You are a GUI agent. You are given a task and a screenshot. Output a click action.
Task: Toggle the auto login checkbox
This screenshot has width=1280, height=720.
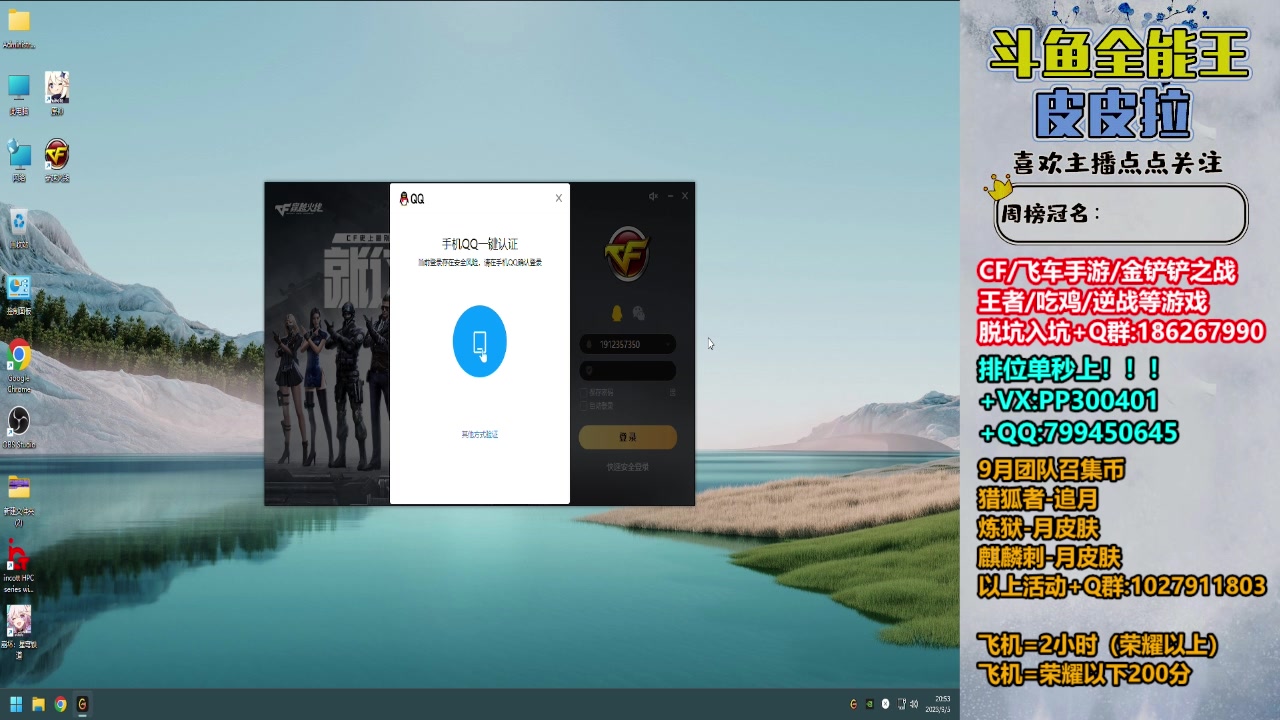[x=584, y=405]
